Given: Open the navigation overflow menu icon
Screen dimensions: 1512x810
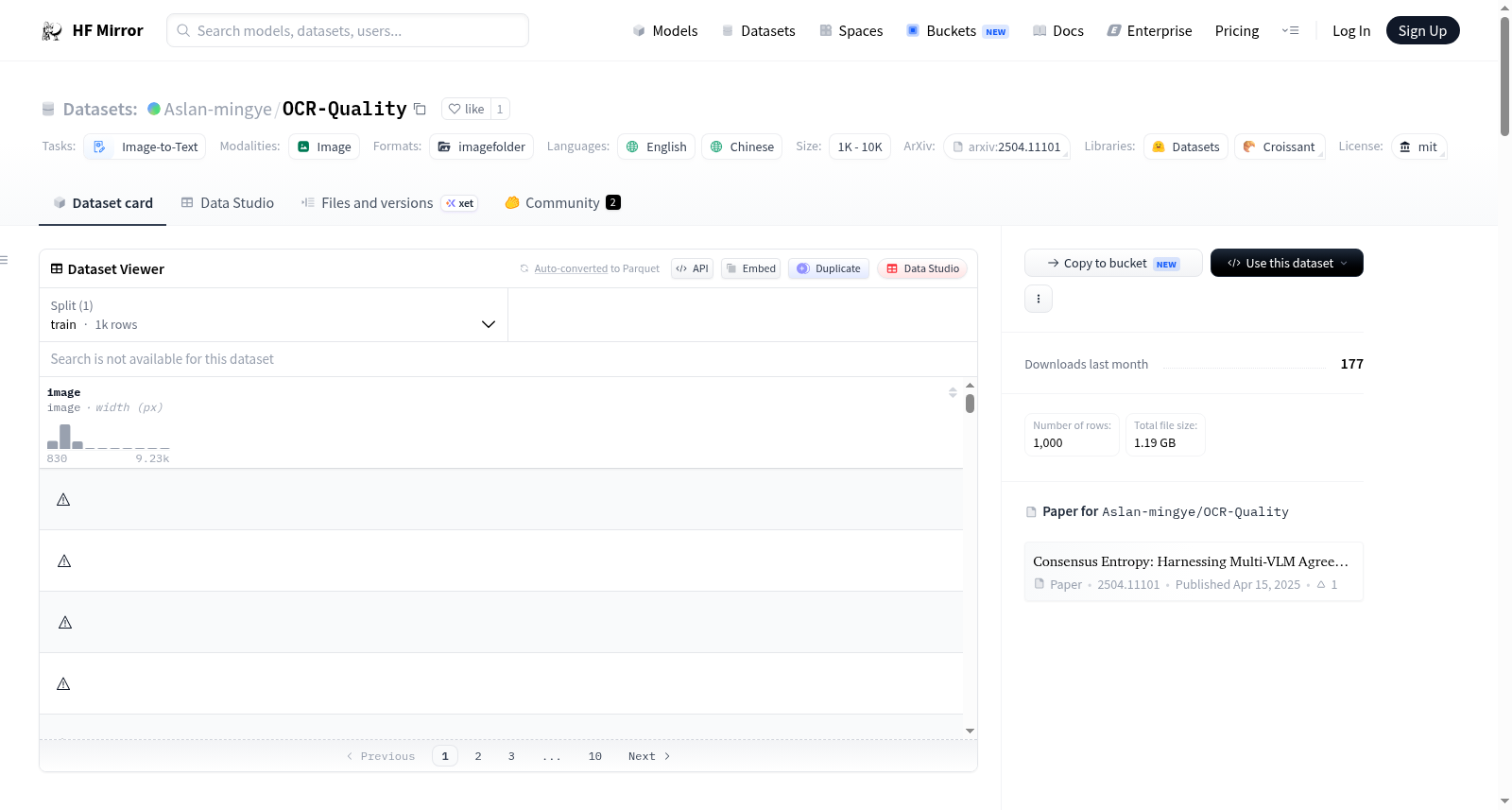Looking at the screenshot, I should pos(1290,30).
